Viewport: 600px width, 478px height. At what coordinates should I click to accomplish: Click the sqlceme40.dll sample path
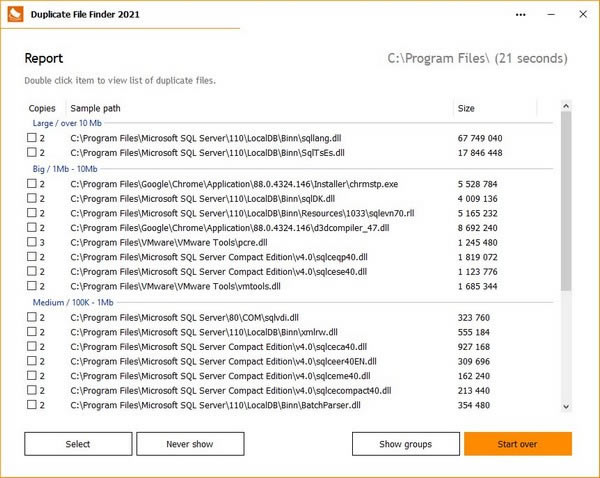point(220,376)
